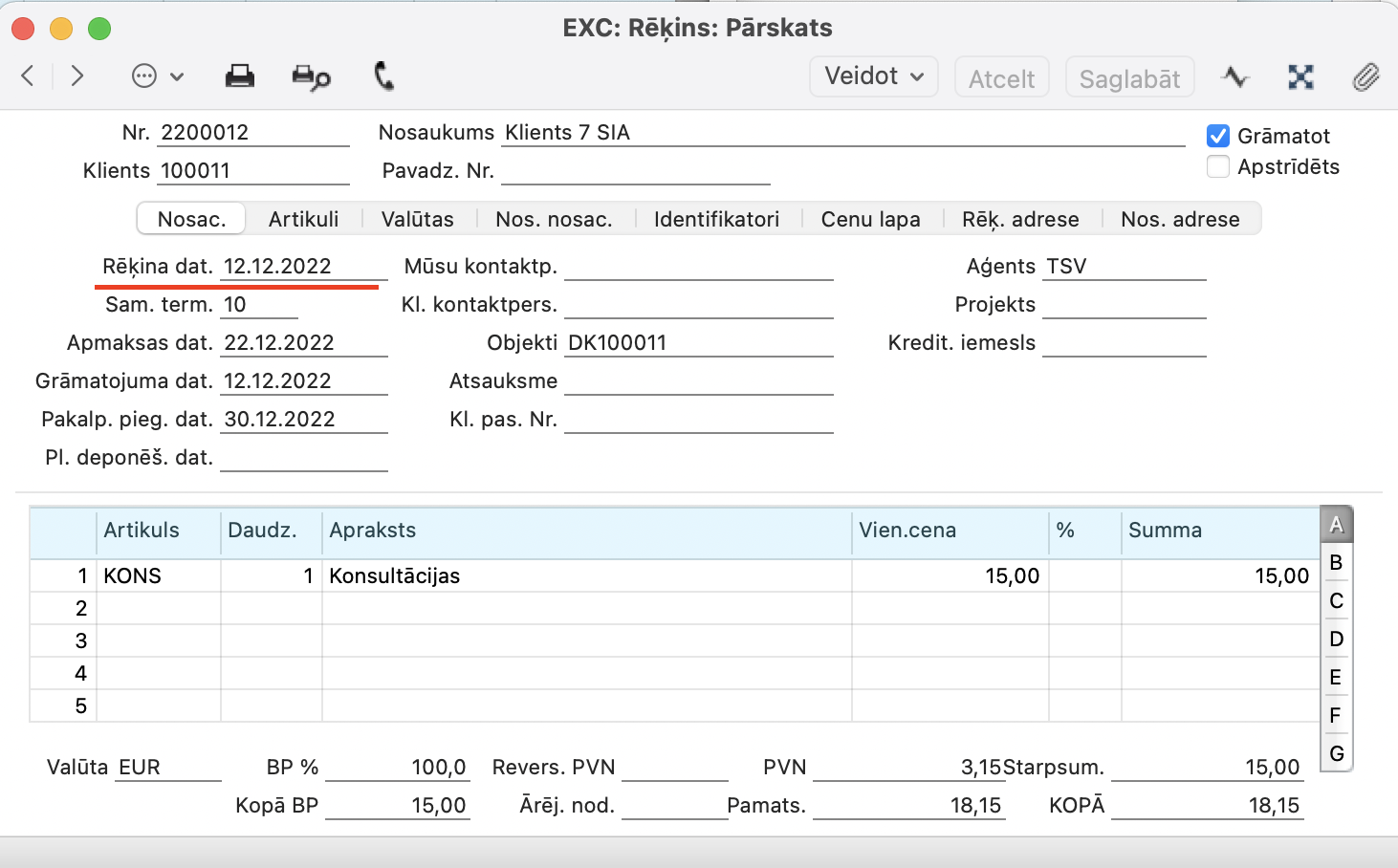
Task: Select the Konsultācijas description cell
Action: (585, 575)
